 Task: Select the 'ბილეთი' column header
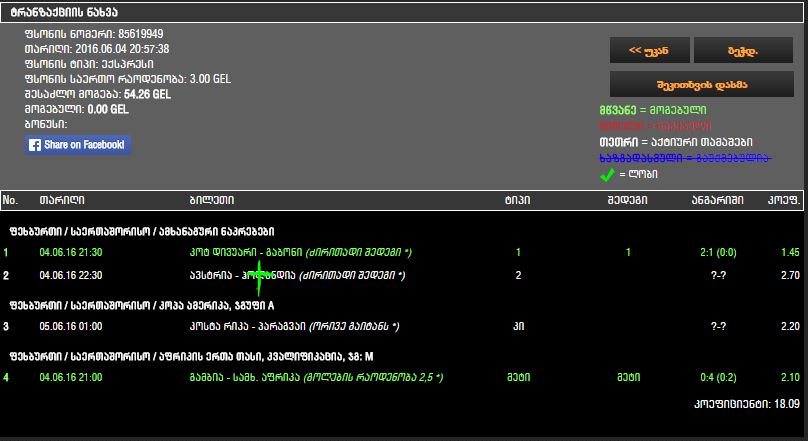click(x=212, y=200)
